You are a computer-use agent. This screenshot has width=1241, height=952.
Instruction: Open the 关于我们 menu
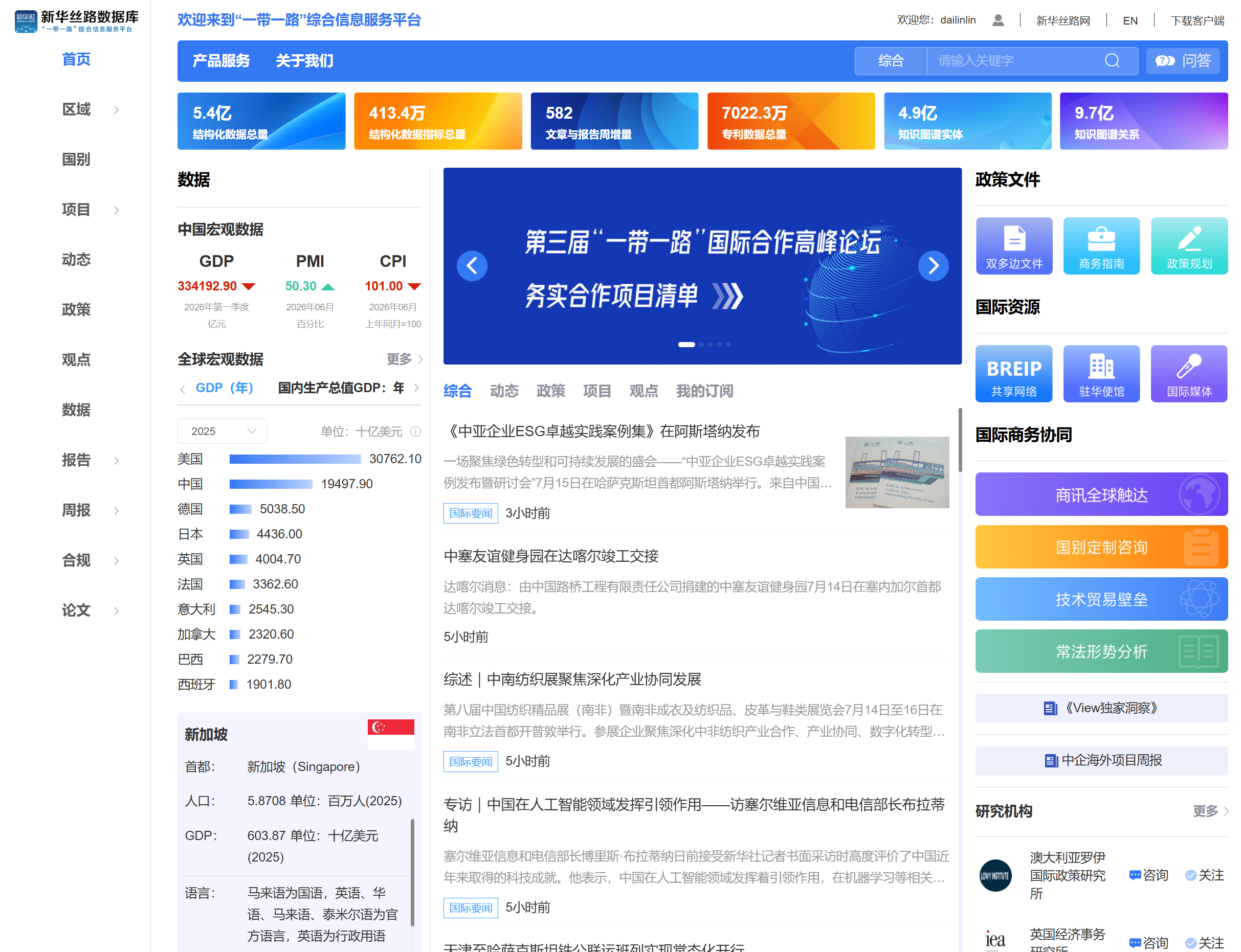[x=304, y=61]
